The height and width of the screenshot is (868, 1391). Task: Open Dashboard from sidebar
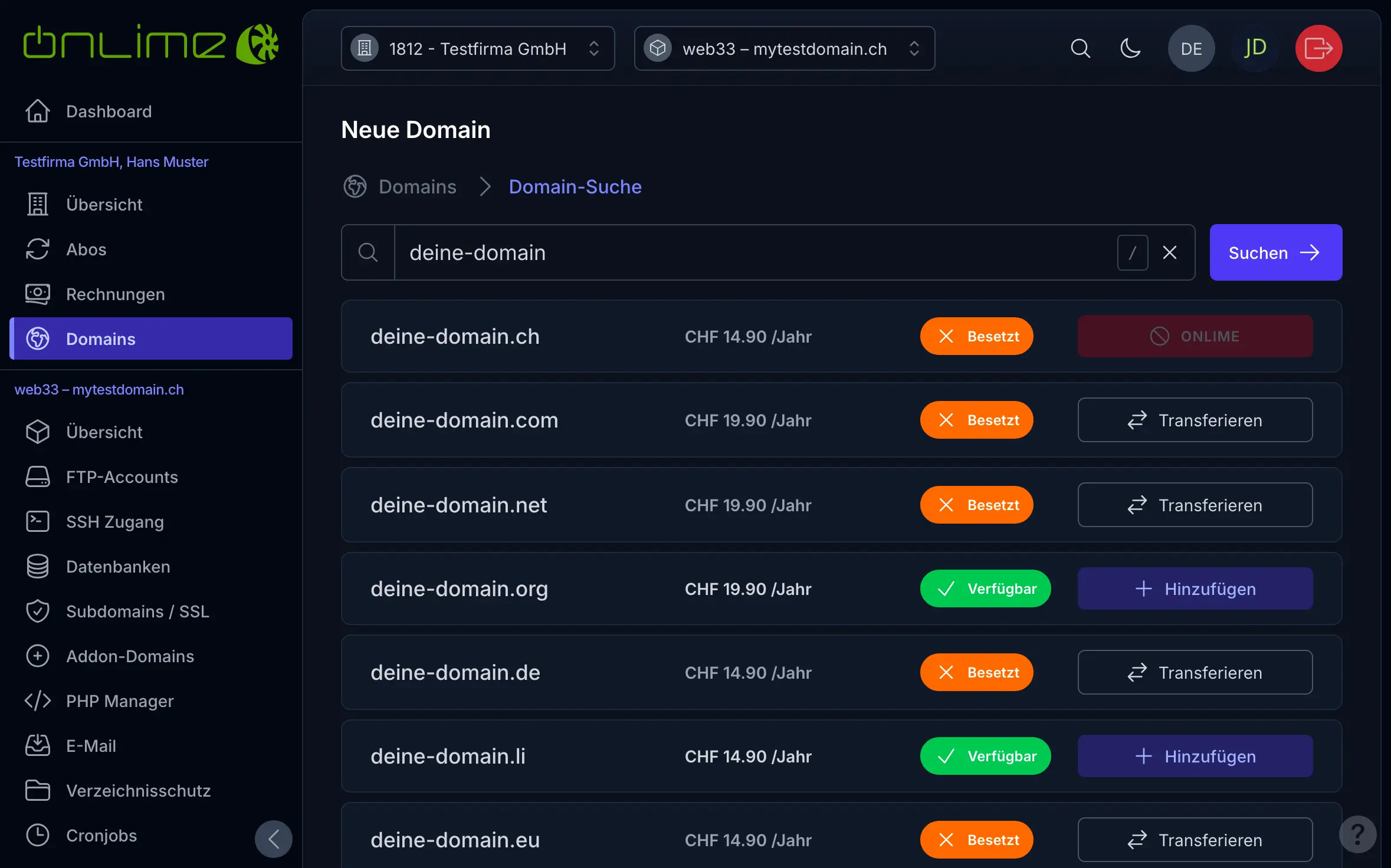(x=109, y=111)
